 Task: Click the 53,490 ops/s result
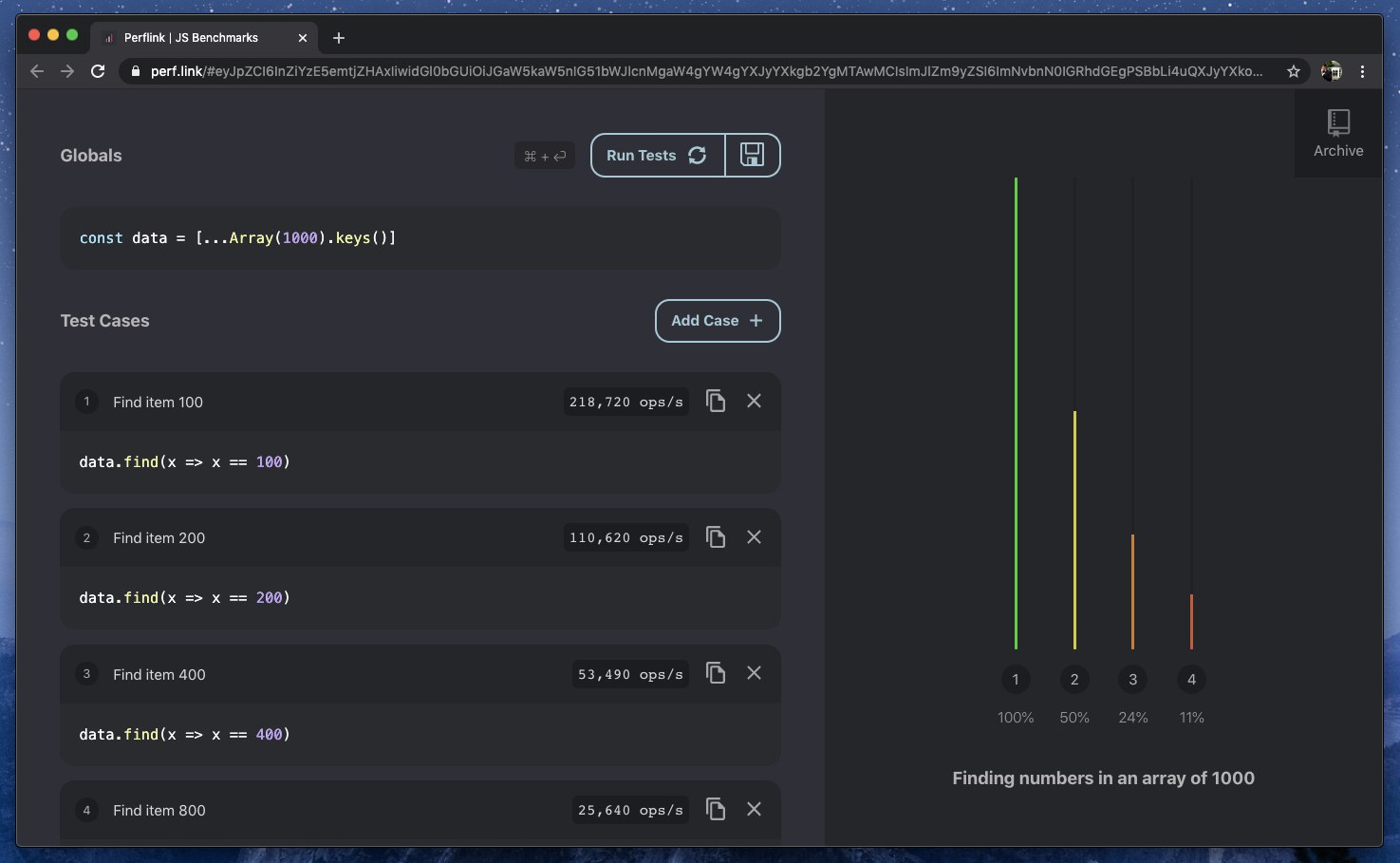(630, 675)
